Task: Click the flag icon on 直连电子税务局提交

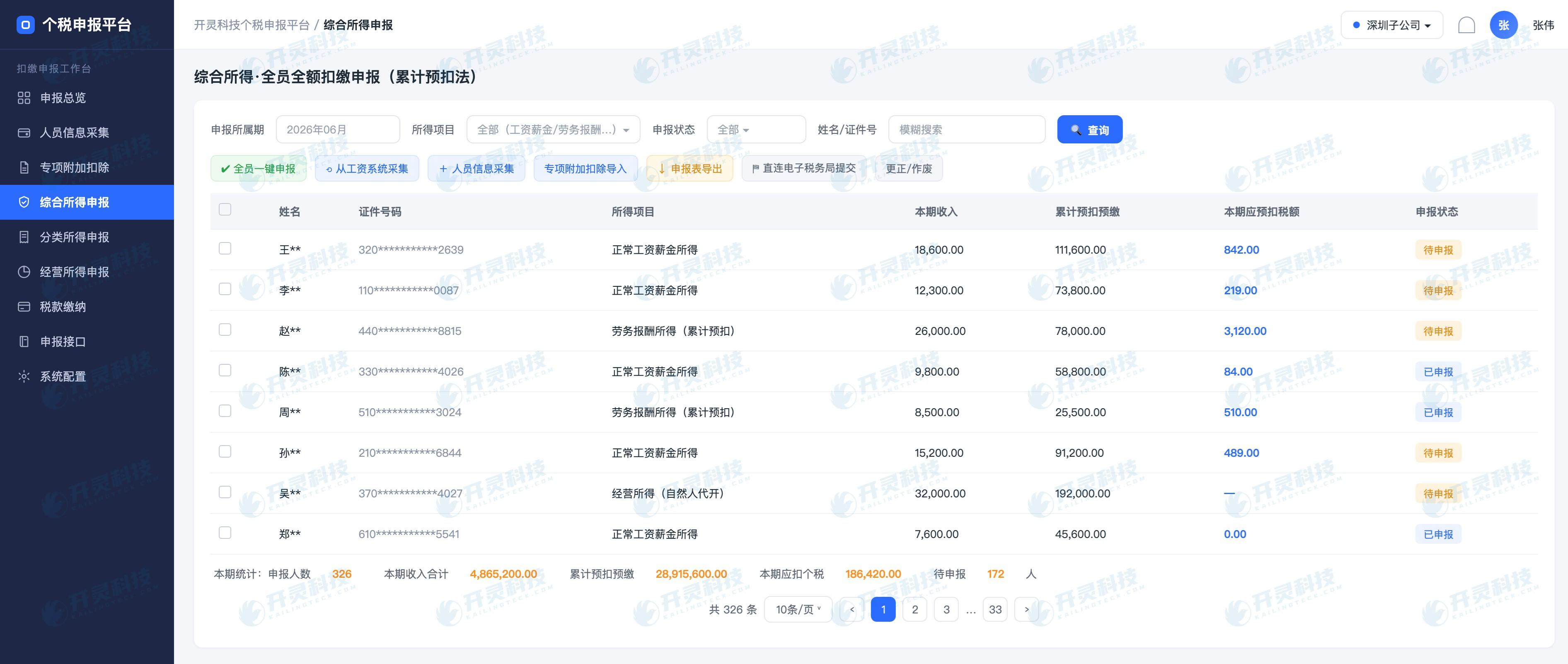Action: [x=755, y=169]
